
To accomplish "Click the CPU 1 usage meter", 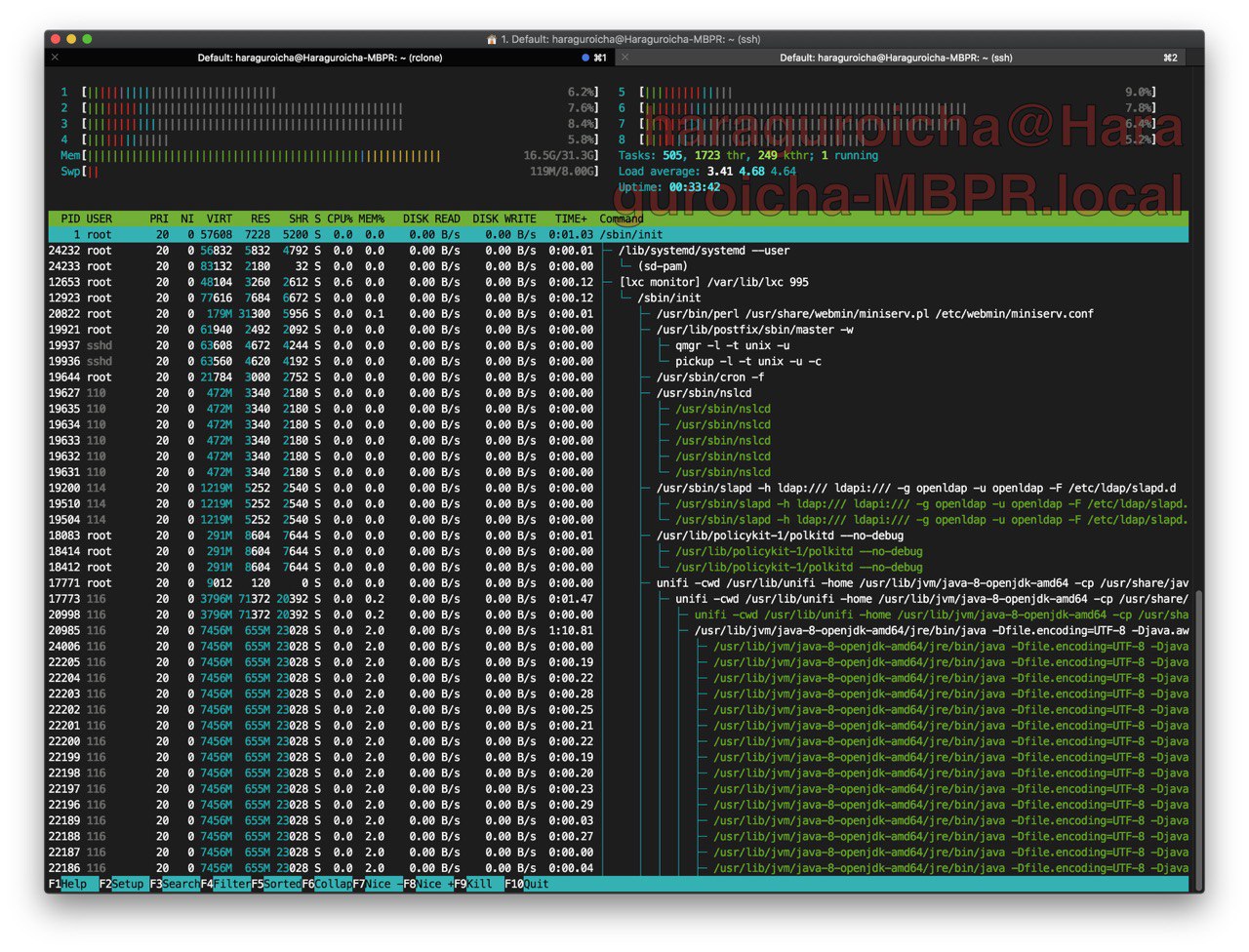I will pyautogui.click(x=330, y=93).
